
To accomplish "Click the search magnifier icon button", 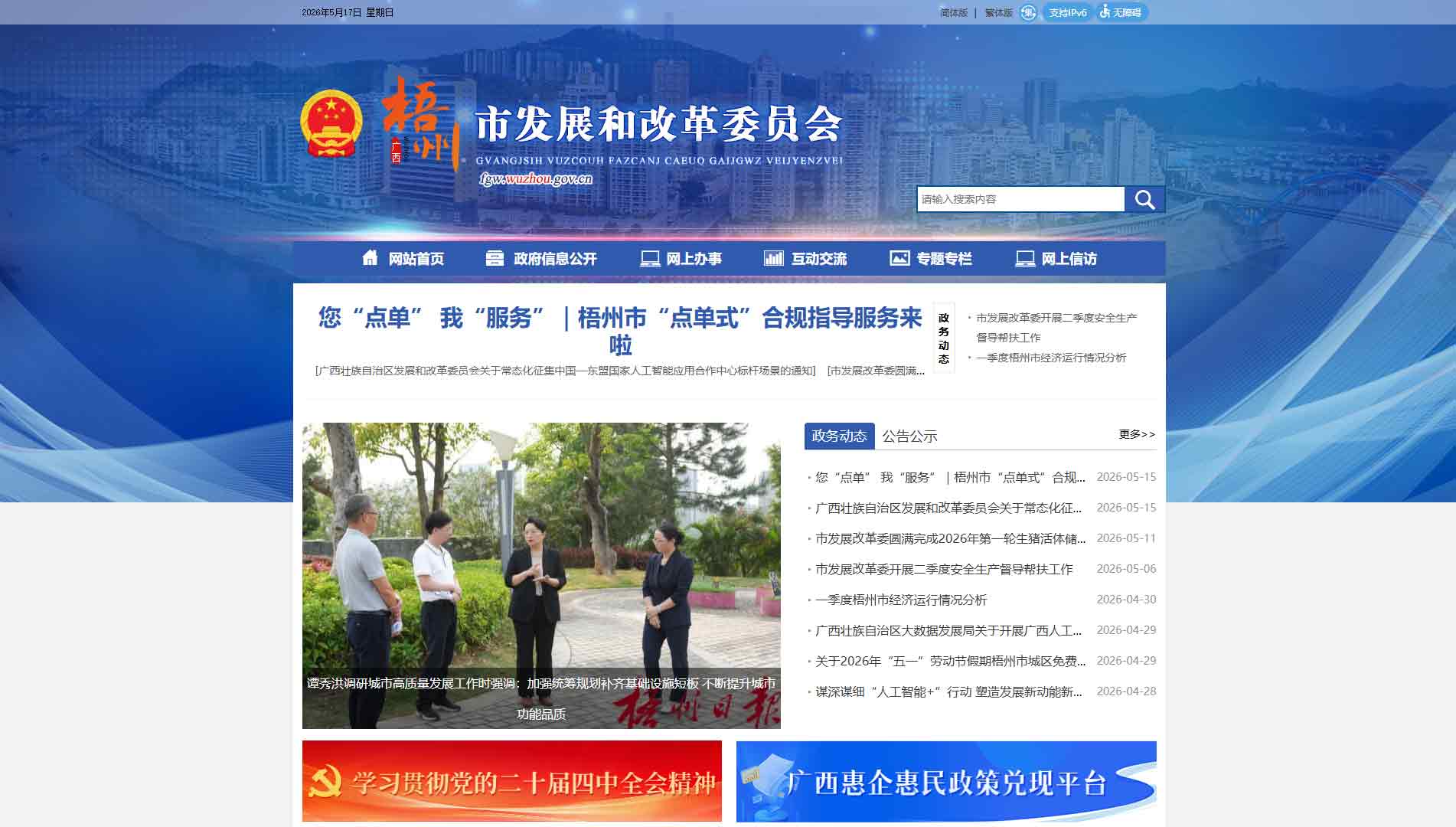I will [1144, 199].
